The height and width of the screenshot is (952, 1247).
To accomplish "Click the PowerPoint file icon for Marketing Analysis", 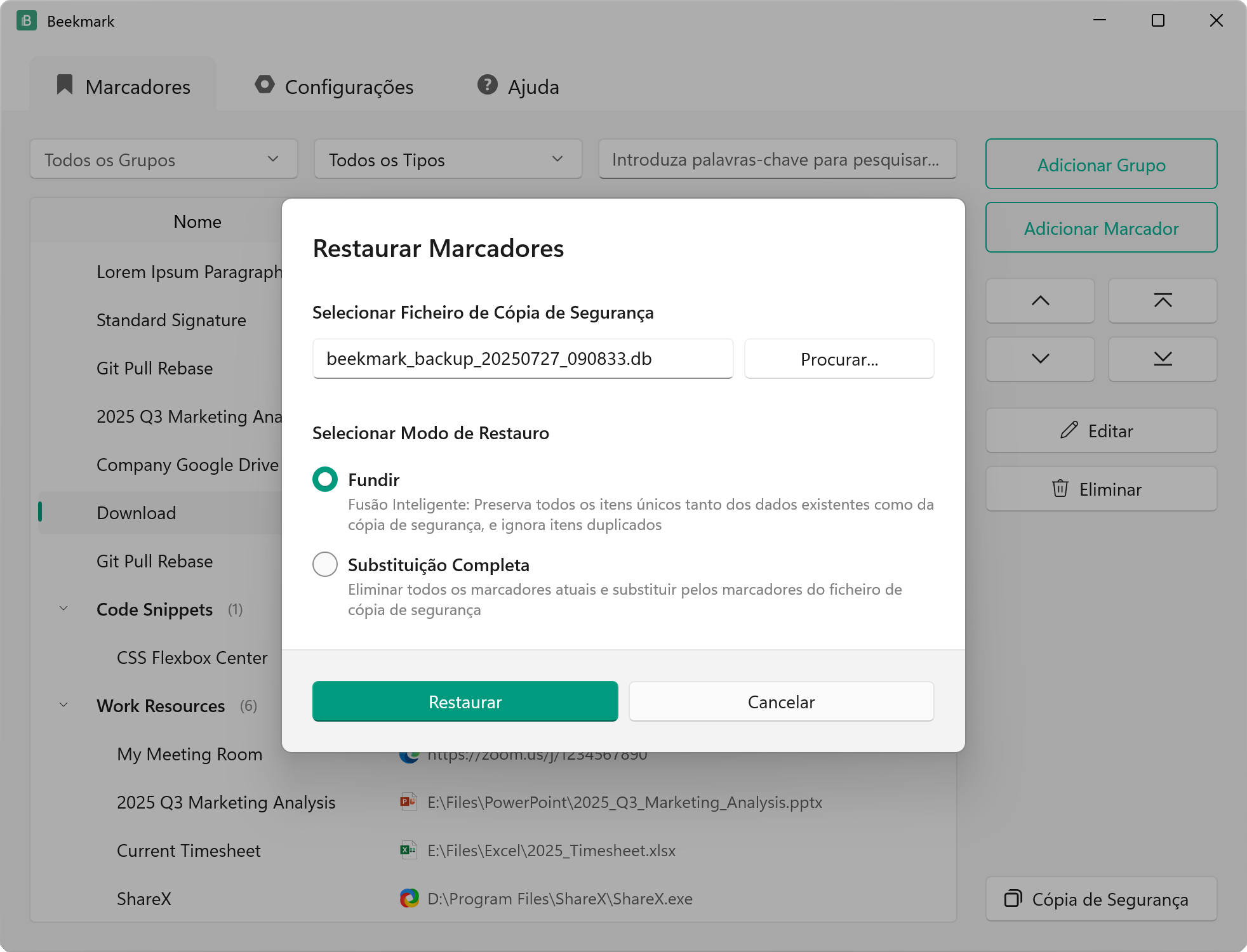I will click(408, 802).
